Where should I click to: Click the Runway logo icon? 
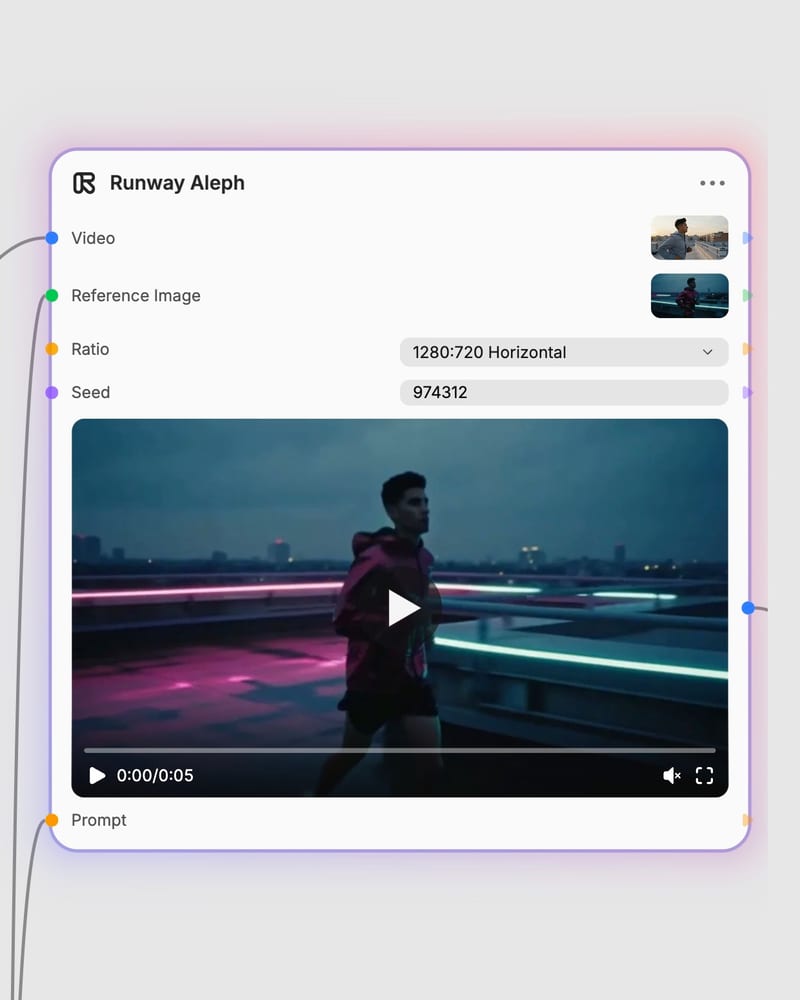84,183
